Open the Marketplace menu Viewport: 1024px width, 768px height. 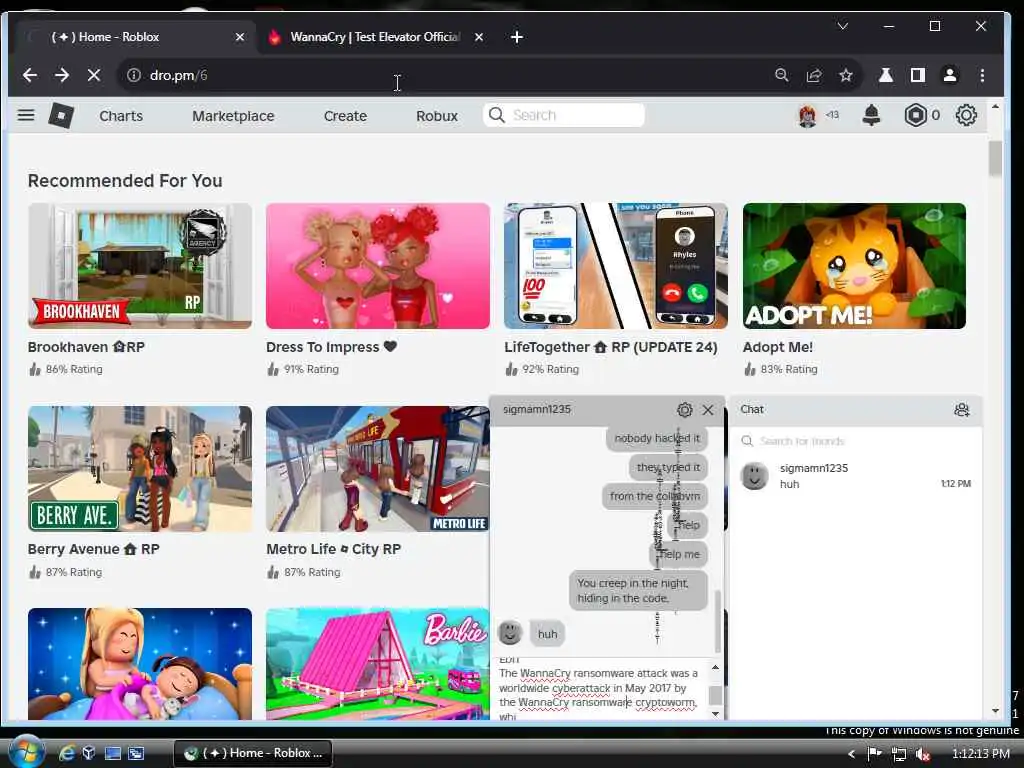coord(233,116)
